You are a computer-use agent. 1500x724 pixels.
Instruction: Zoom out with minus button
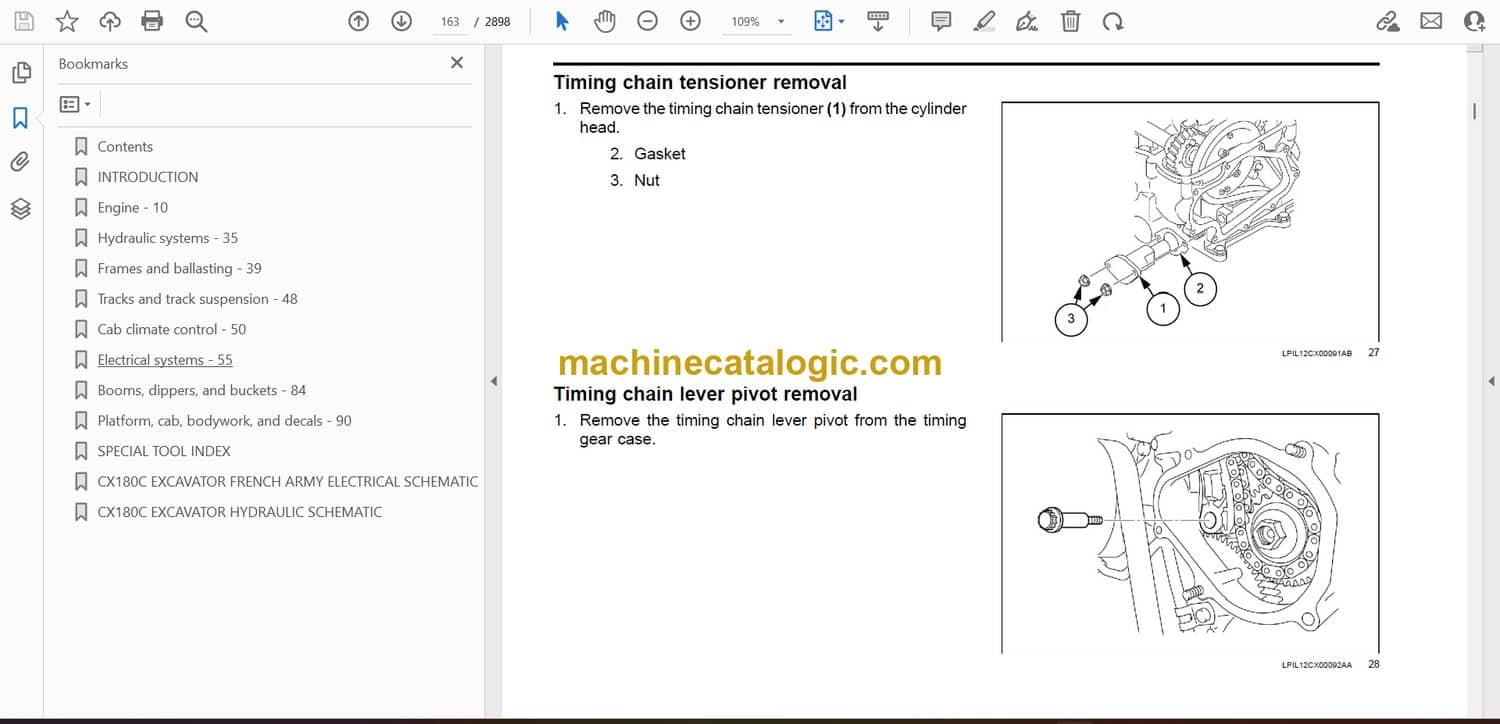click(647, 21)
